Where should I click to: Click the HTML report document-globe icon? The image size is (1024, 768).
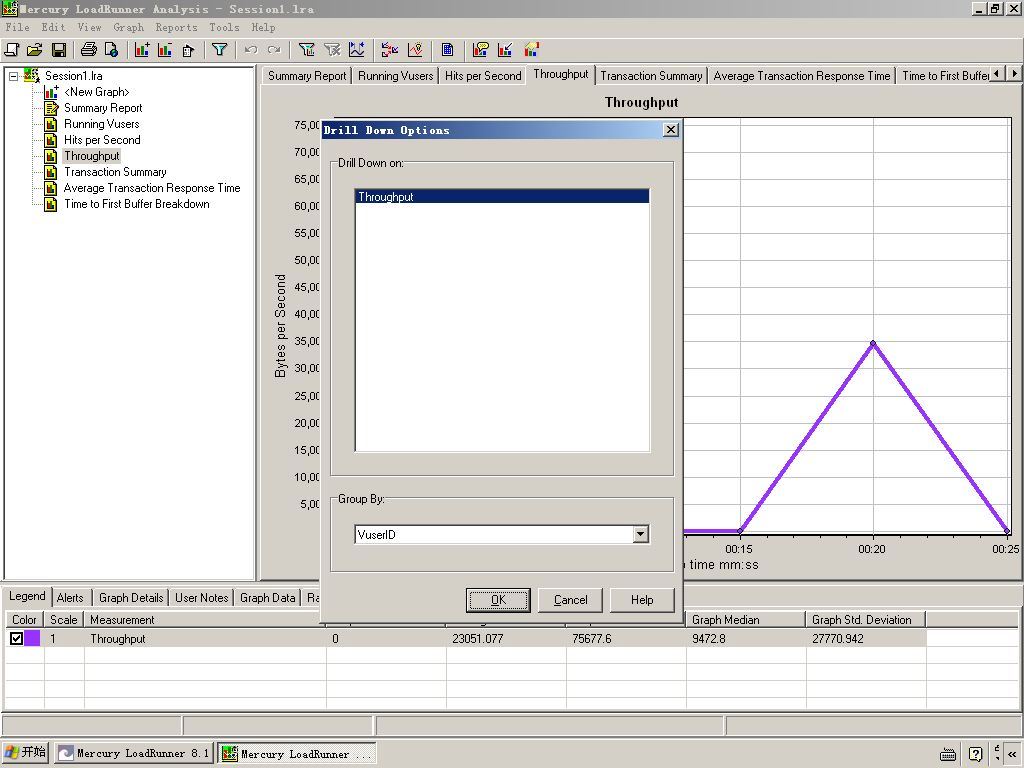(111, 50)
